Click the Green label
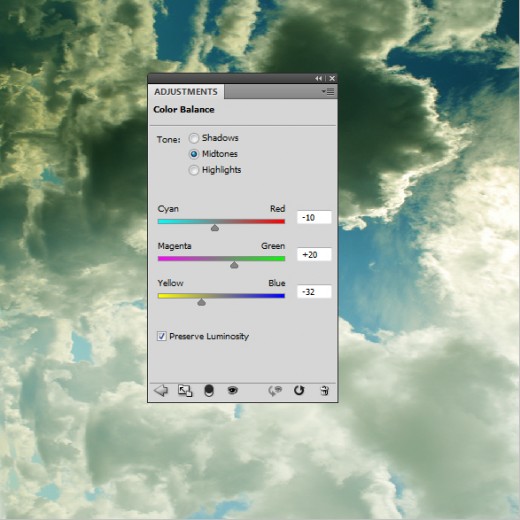The image size is (520, 520). click(273, 246)
